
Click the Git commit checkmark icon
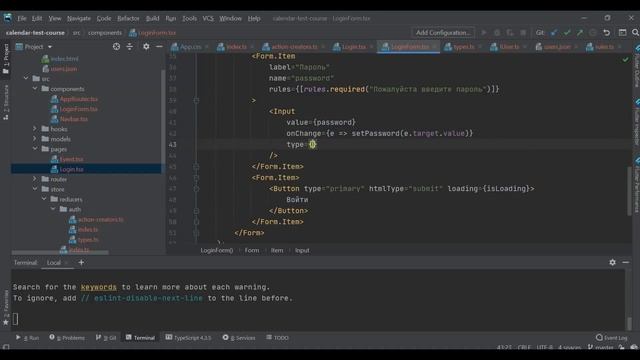567,33
